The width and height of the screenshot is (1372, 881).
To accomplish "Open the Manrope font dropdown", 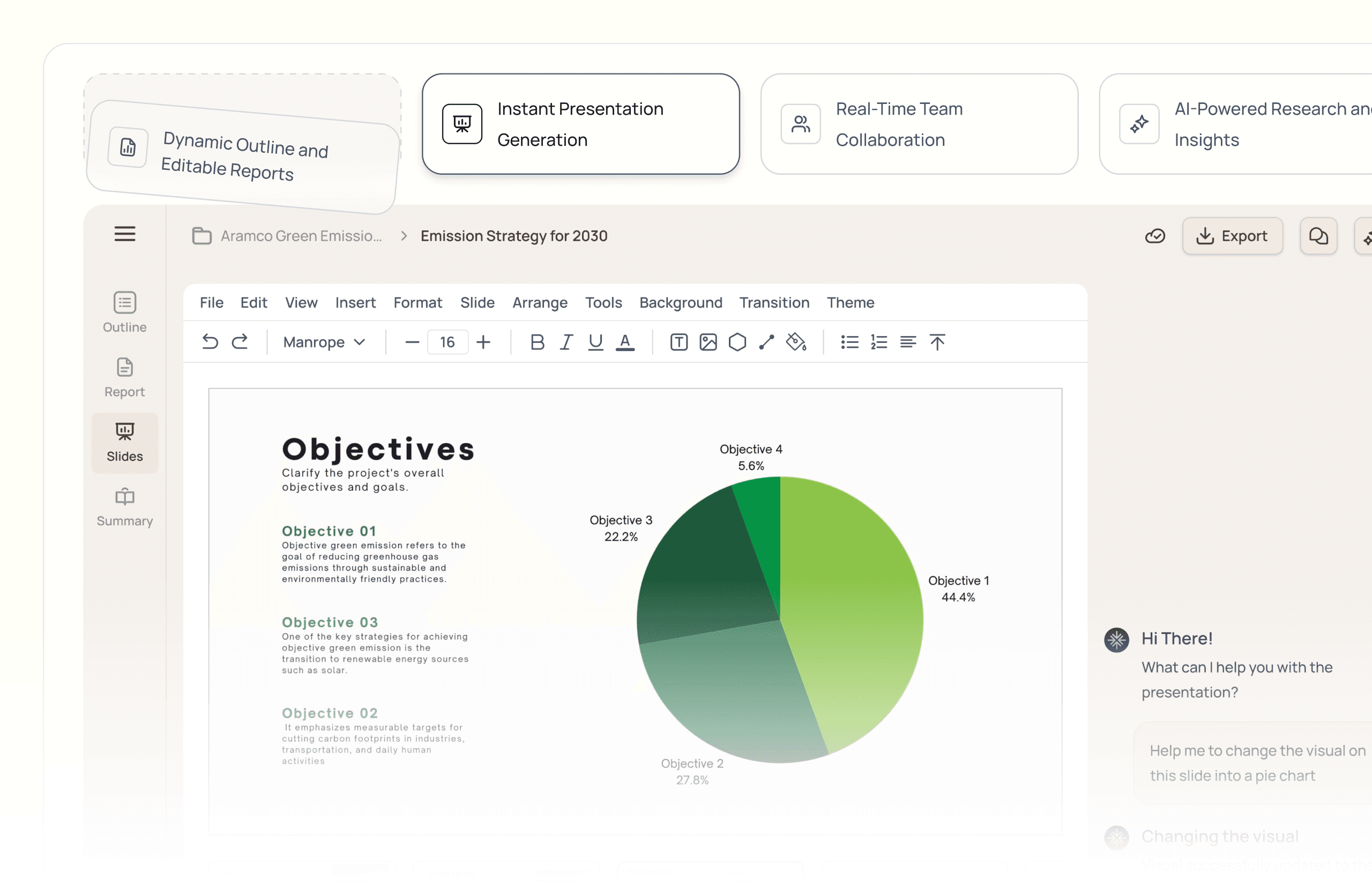I will (x=323, y=341).
